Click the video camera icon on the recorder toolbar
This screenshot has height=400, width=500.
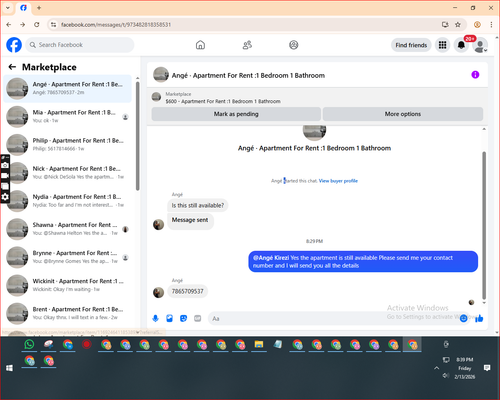point(5,175)
